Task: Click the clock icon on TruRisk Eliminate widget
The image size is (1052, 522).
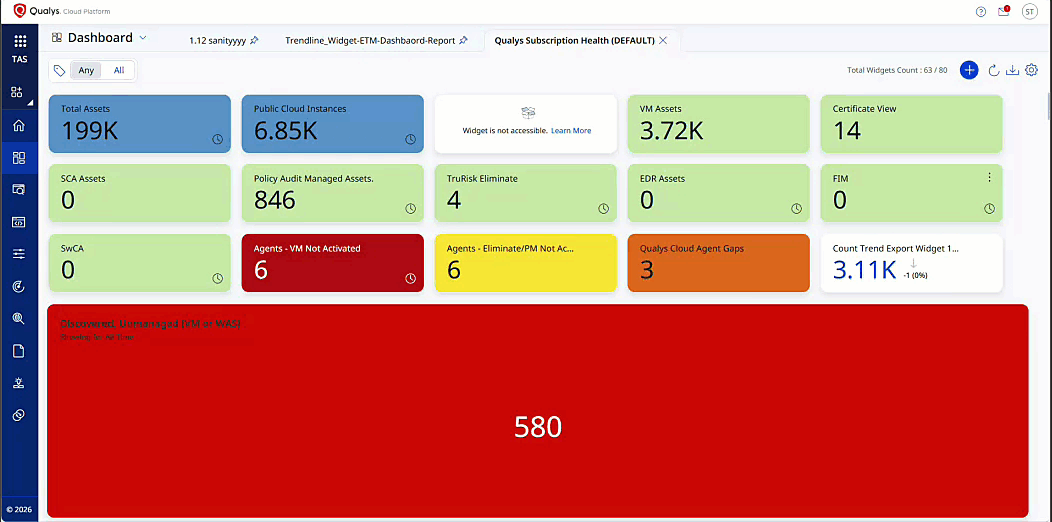Action: click(x=603, y=209)
